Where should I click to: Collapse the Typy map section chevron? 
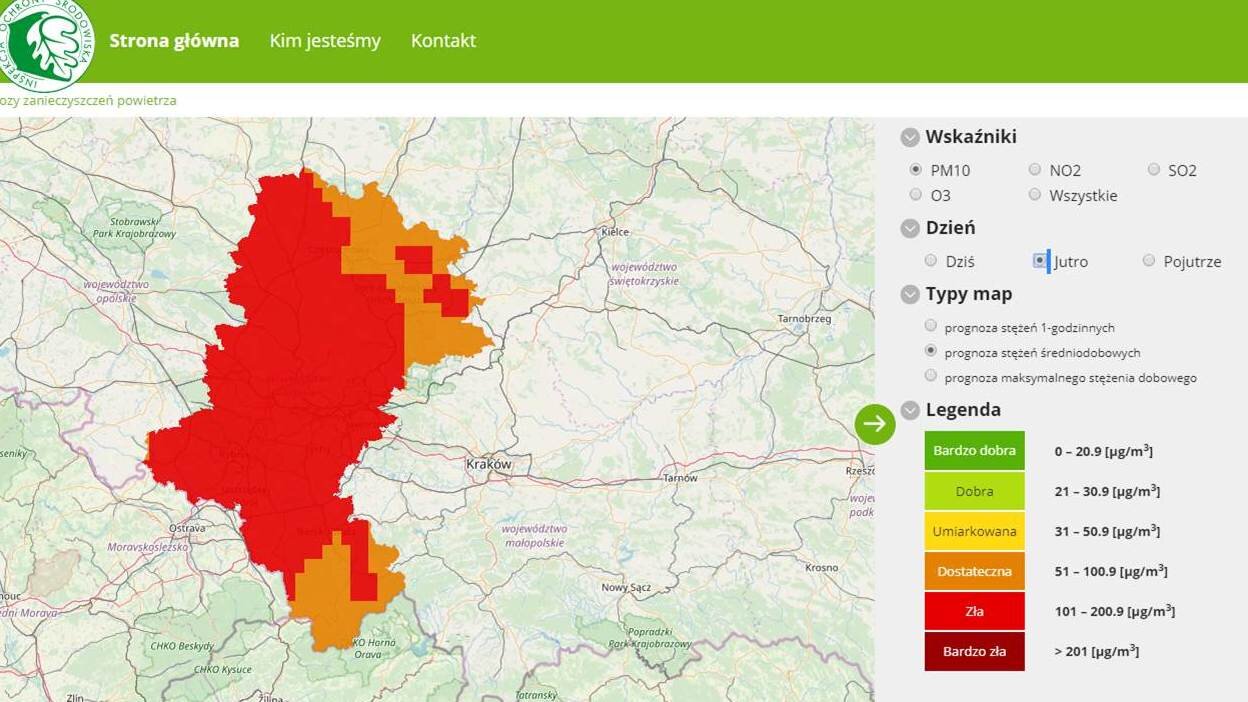coord(910,295)
